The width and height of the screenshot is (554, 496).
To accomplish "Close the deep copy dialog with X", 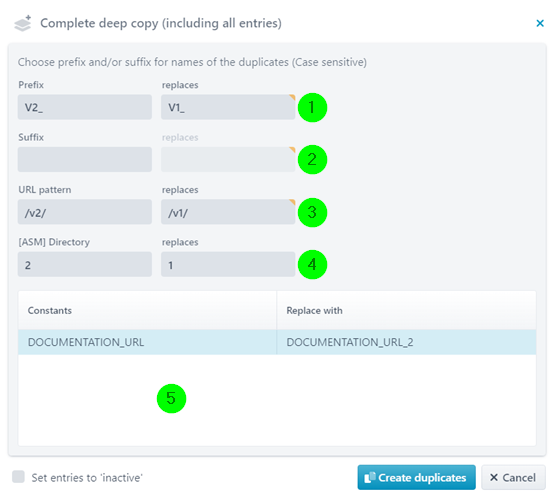I will point(540,23).
